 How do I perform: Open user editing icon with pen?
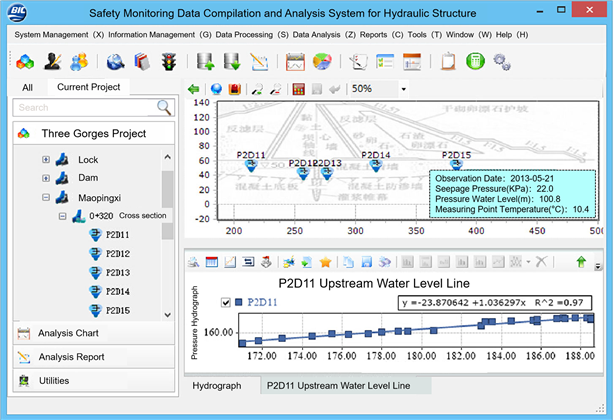(52, 62)
